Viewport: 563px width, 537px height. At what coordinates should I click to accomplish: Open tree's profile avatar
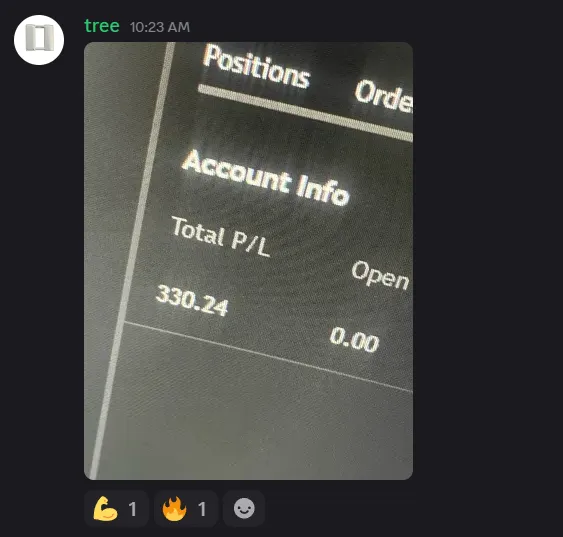coord(39,40)
